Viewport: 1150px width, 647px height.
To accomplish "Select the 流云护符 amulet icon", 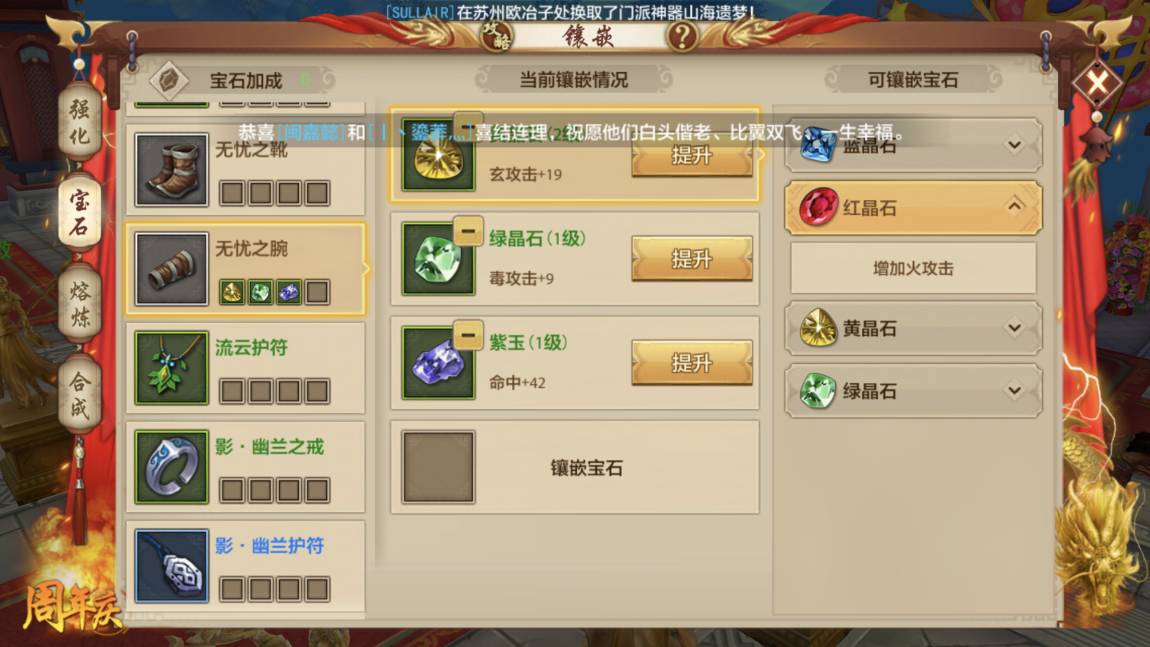I will click(x=172, y=368).
